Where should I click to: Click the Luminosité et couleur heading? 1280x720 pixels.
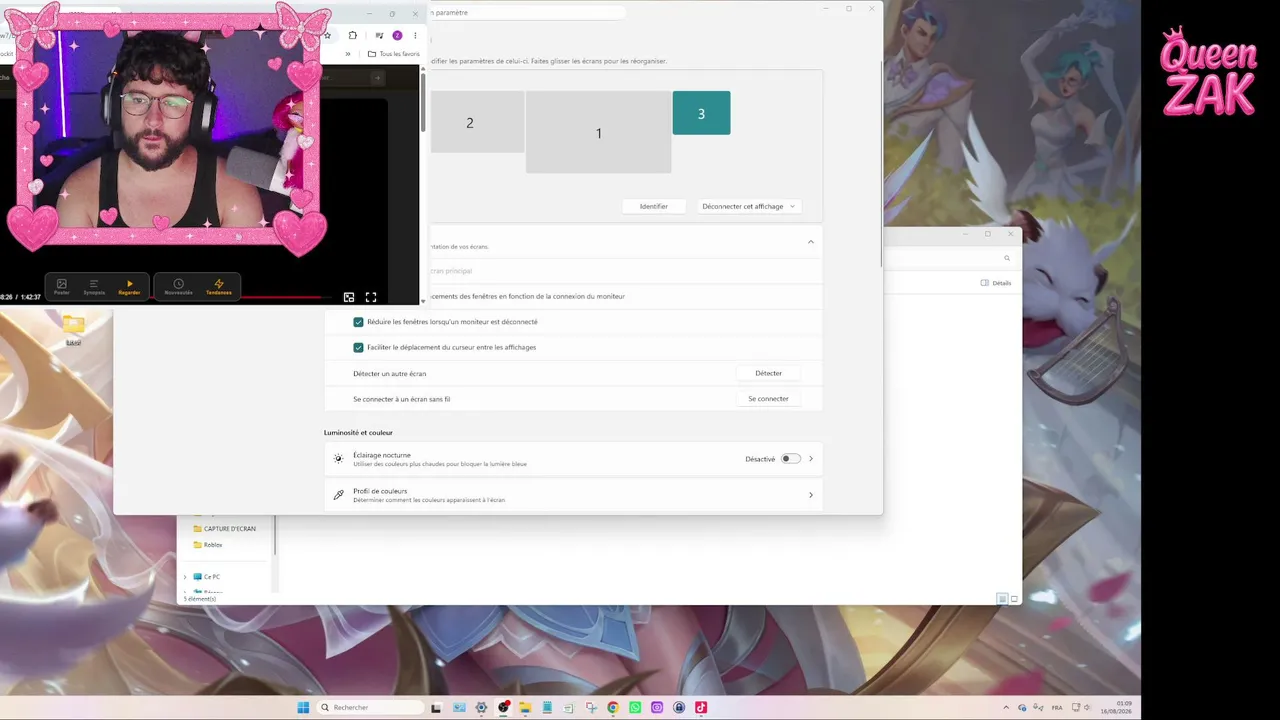coord(358,433)
